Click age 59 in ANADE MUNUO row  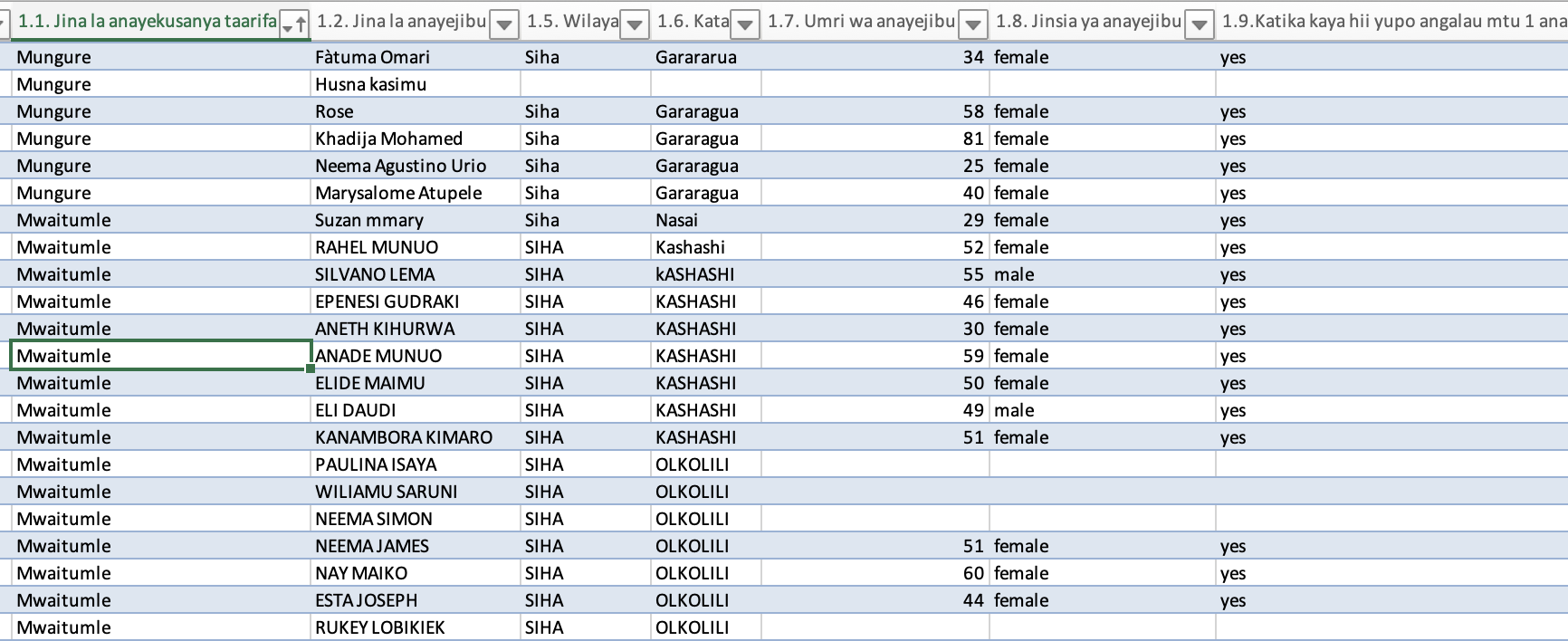875,356
